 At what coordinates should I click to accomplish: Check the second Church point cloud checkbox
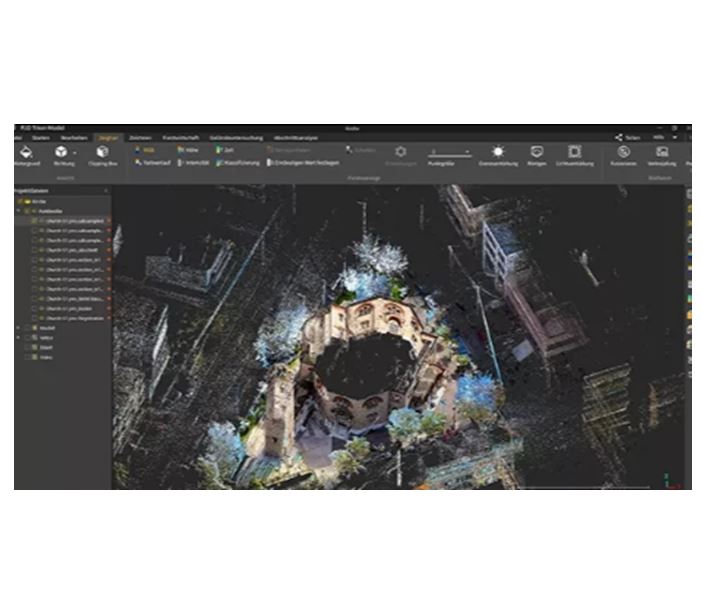[34, 231]
